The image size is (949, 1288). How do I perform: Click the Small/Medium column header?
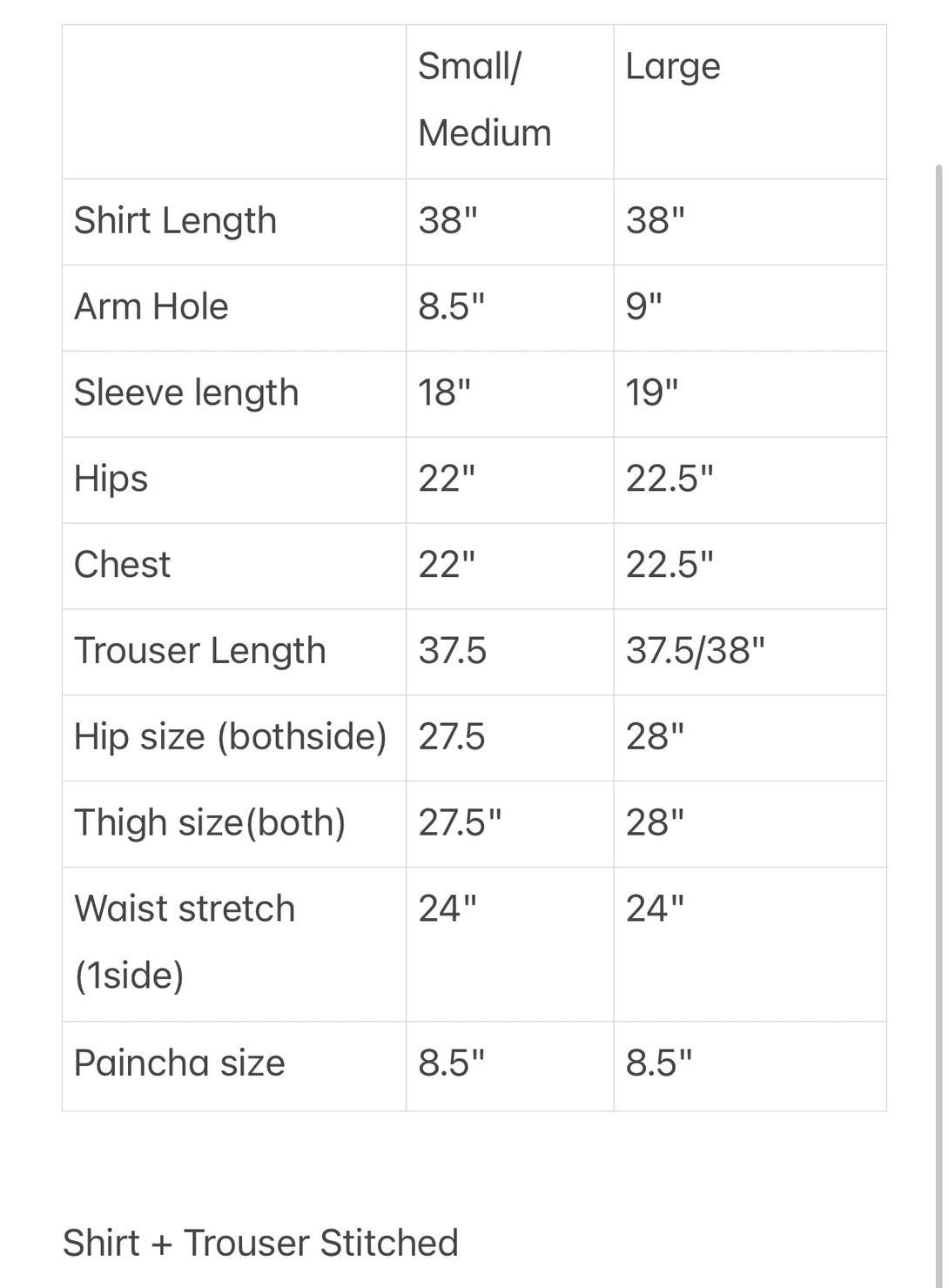(x=484, y=100)
